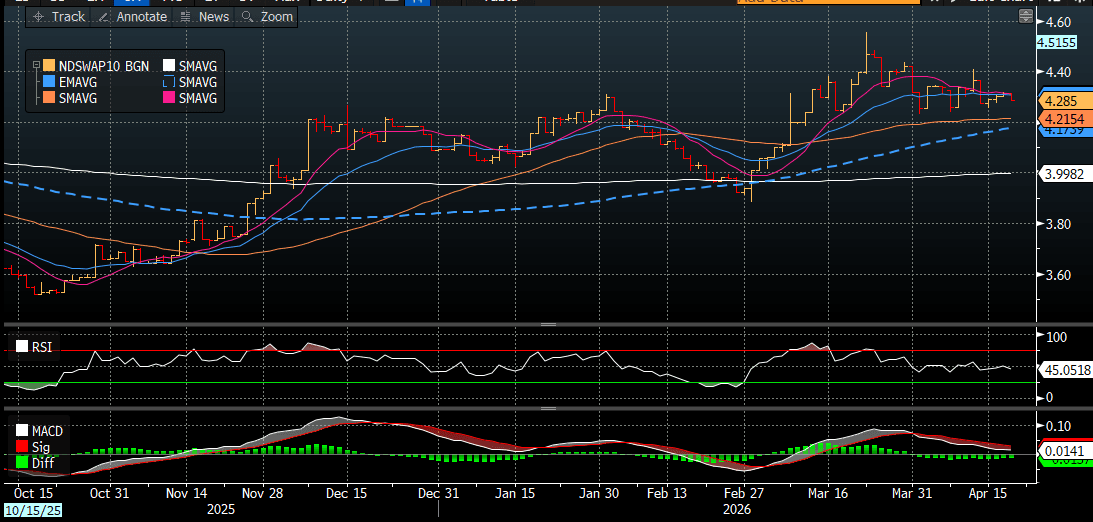Click the Apr 15 date axis label
Image resolution: width=1093 pixels, height=522 pixels.
point(990,492)
